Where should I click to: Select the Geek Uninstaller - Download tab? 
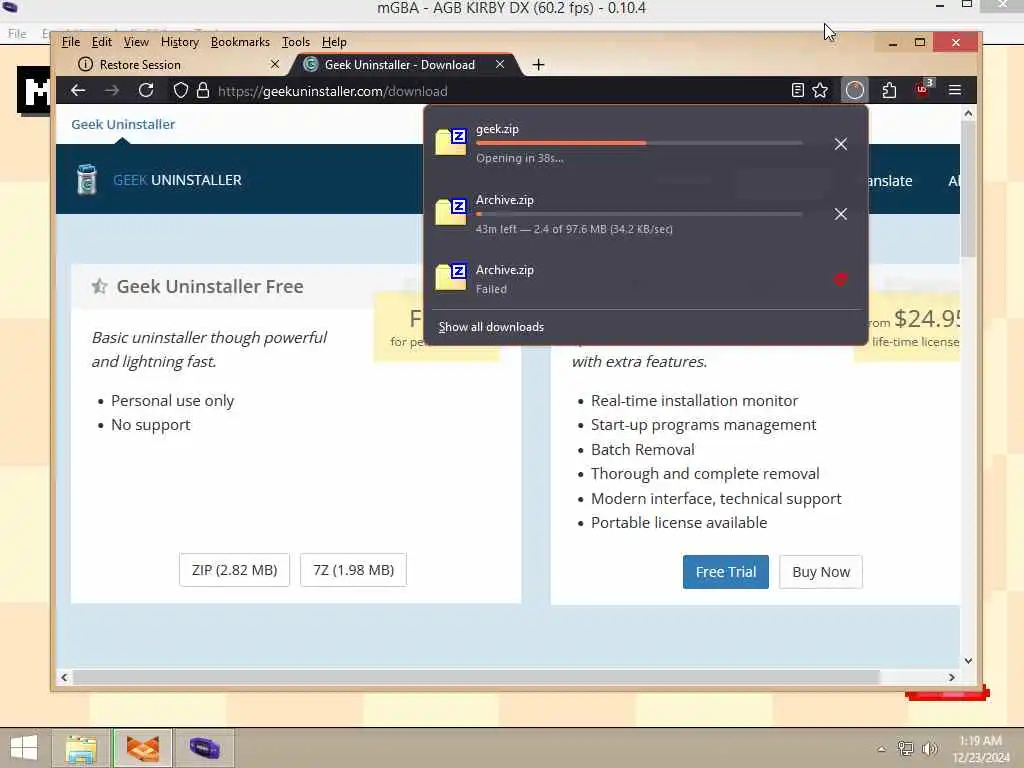[x=405, y=64]
